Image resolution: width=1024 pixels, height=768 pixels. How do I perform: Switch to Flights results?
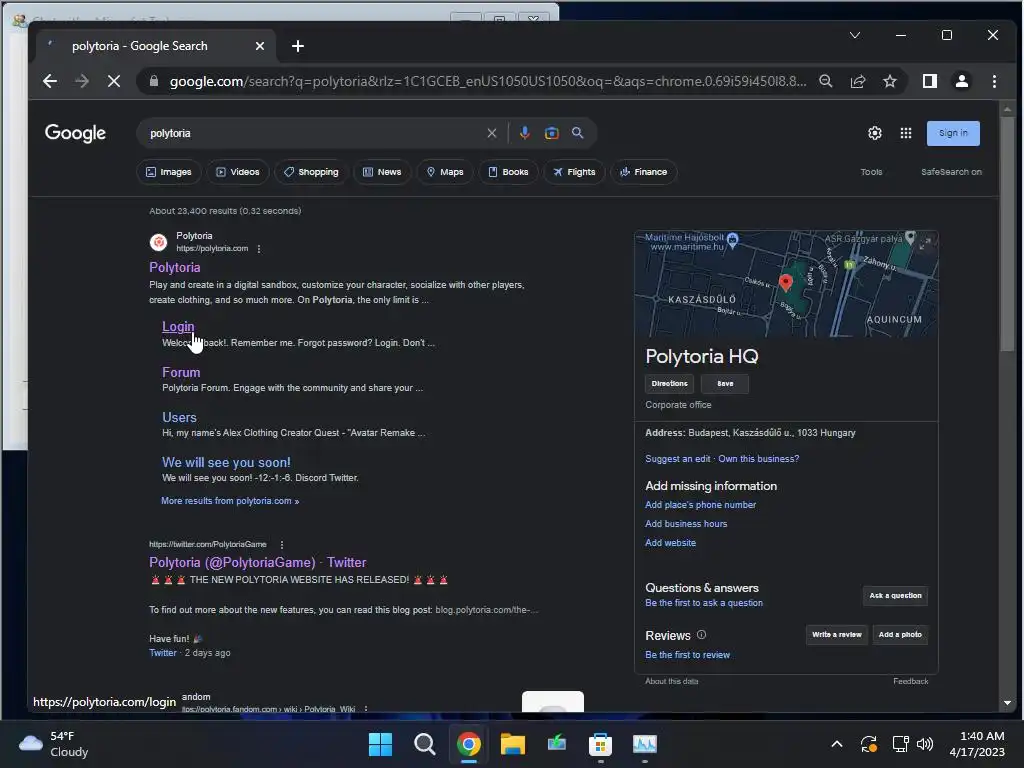point(574,172)
